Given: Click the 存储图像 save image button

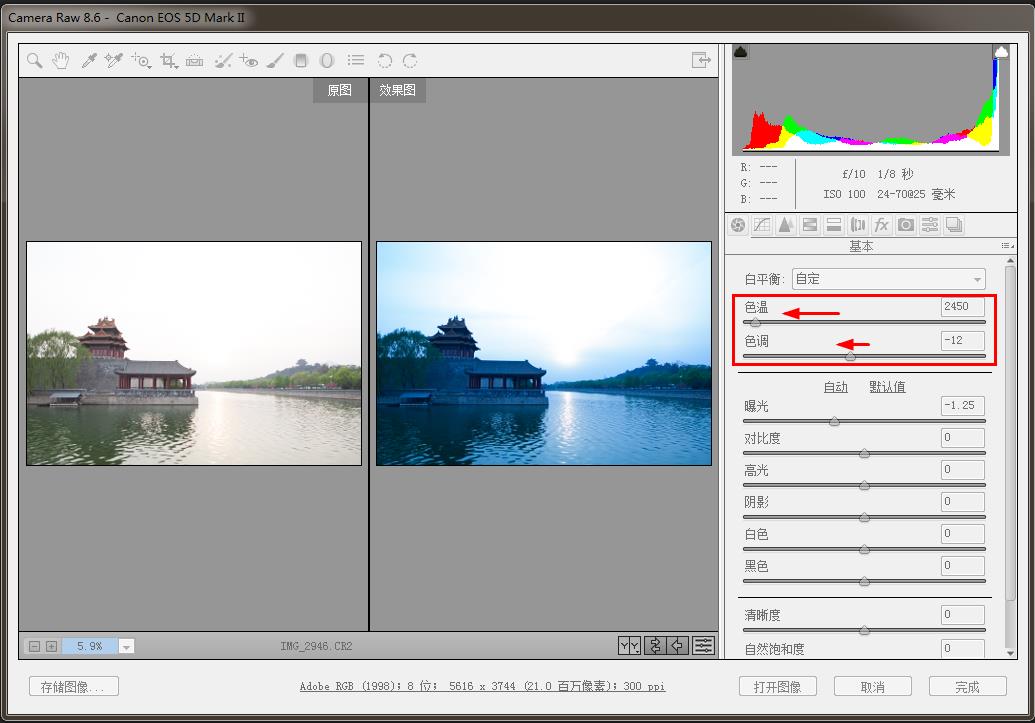Looking at the screenshot, I should [x=74, y=687].
